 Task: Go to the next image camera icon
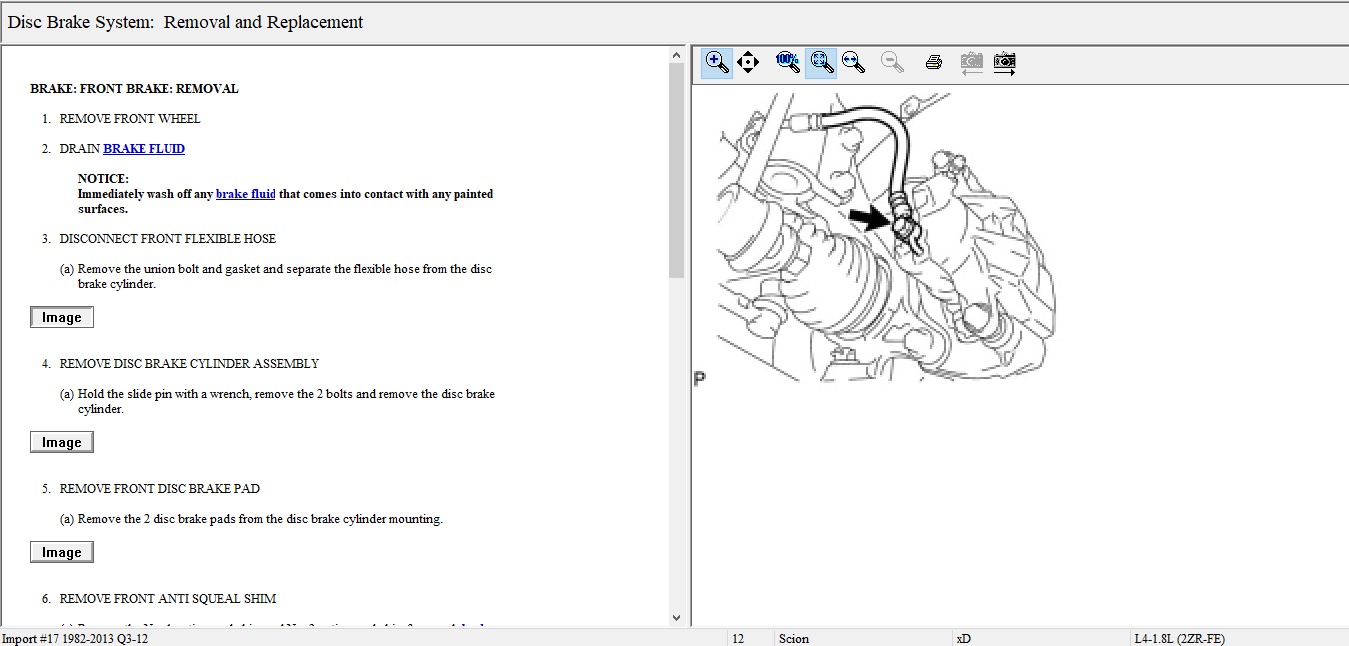pos(1005,62)
